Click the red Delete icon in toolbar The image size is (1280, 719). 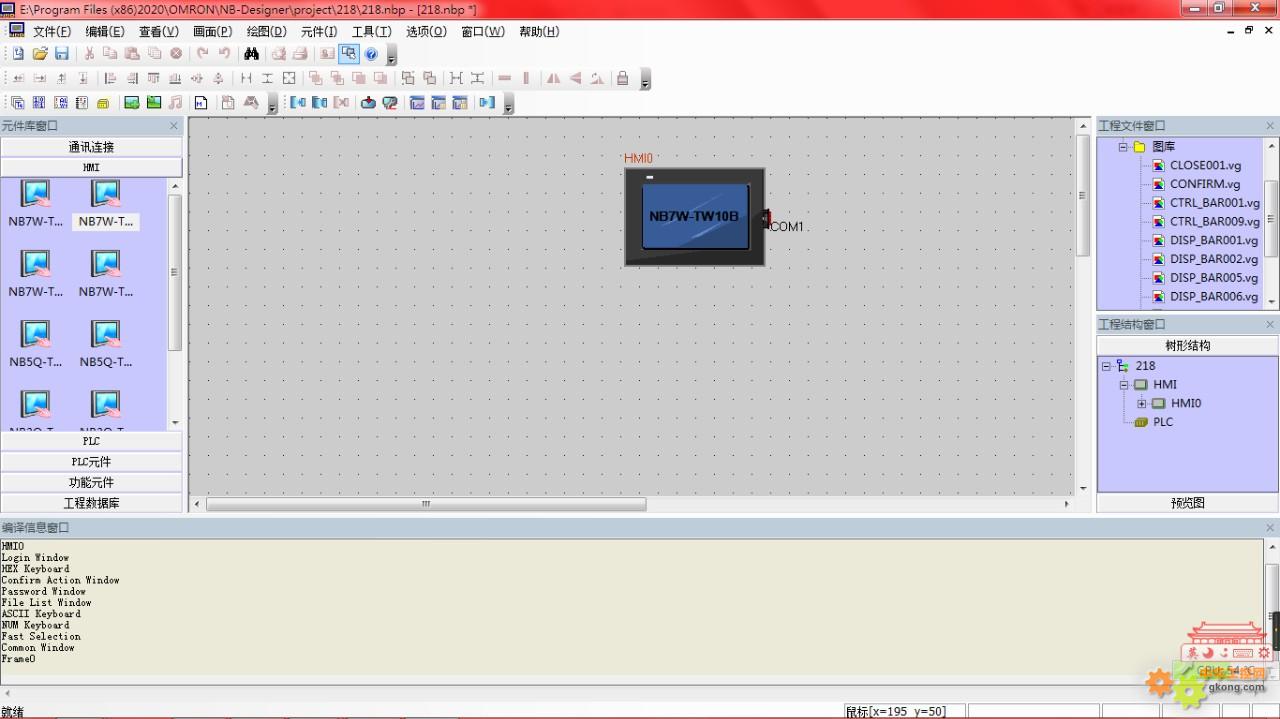point(176,54)
